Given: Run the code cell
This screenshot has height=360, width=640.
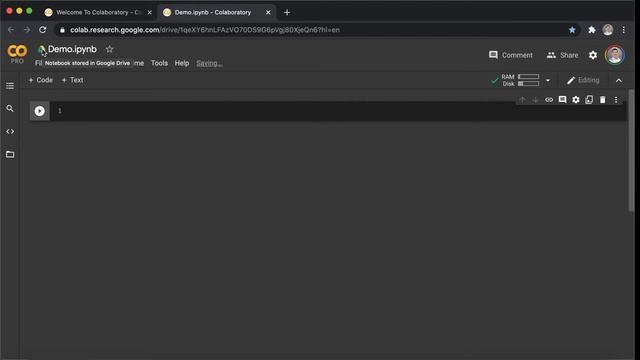Looking at the screenshot, I should tap(40, 111).
